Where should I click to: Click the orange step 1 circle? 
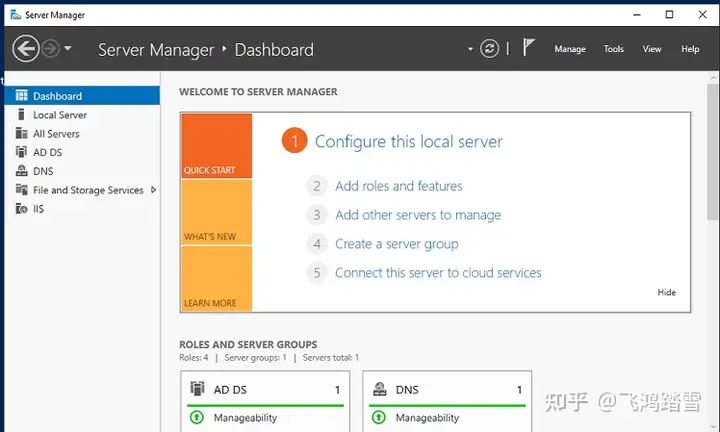click(294, 140)
